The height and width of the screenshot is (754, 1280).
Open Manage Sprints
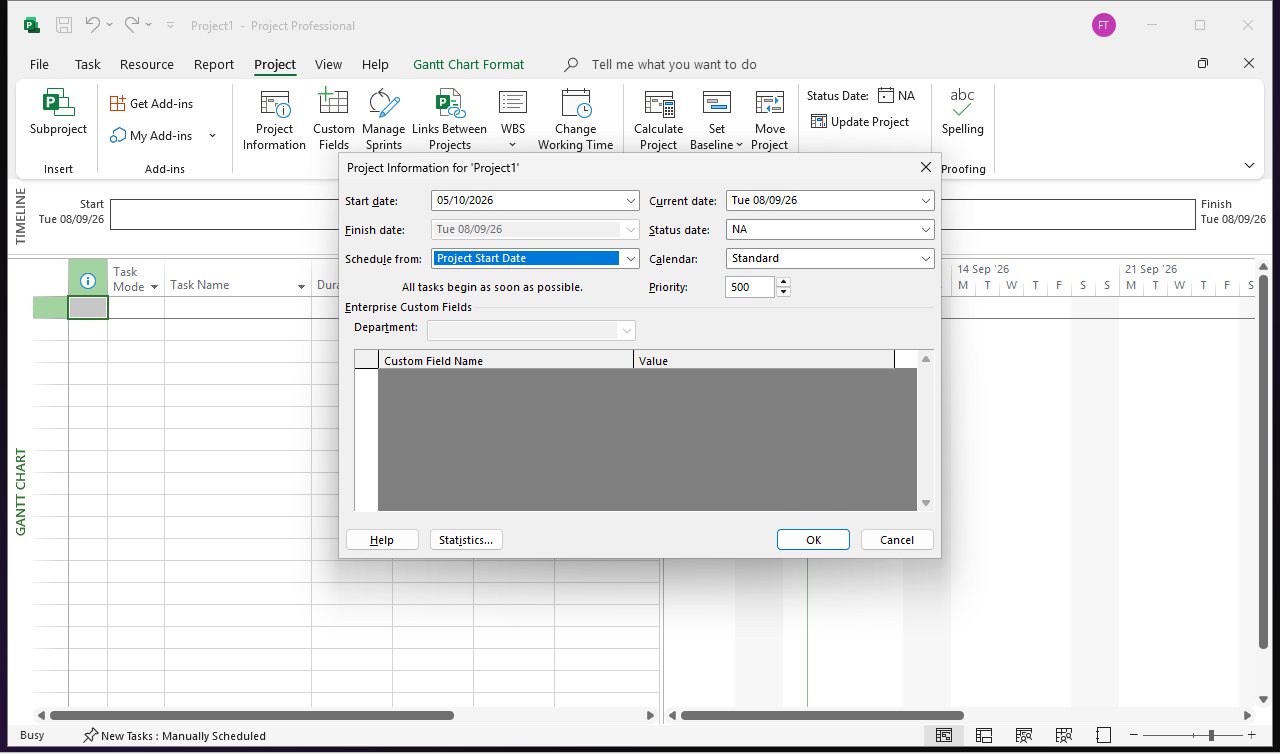383,120
